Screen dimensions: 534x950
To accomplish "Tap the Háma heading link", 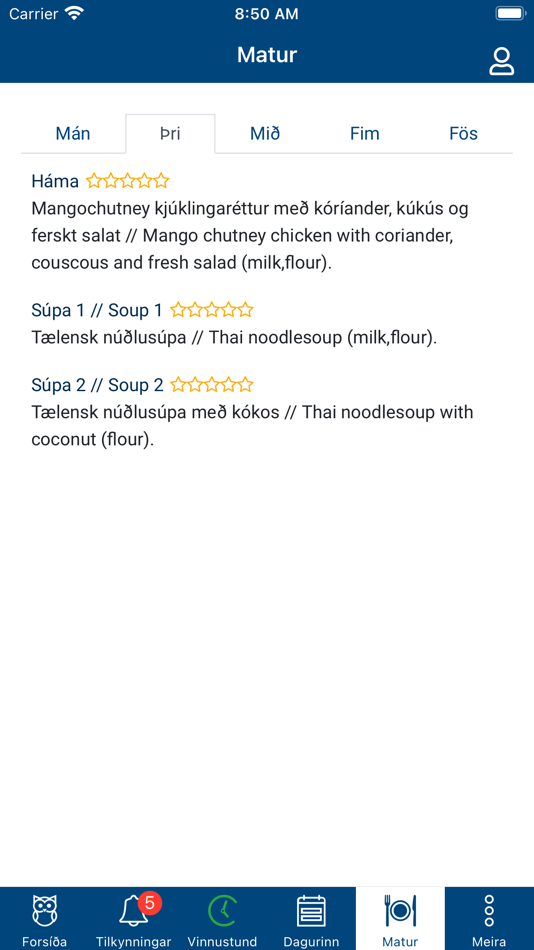I will pyautogui.click(x=55, y=181).
